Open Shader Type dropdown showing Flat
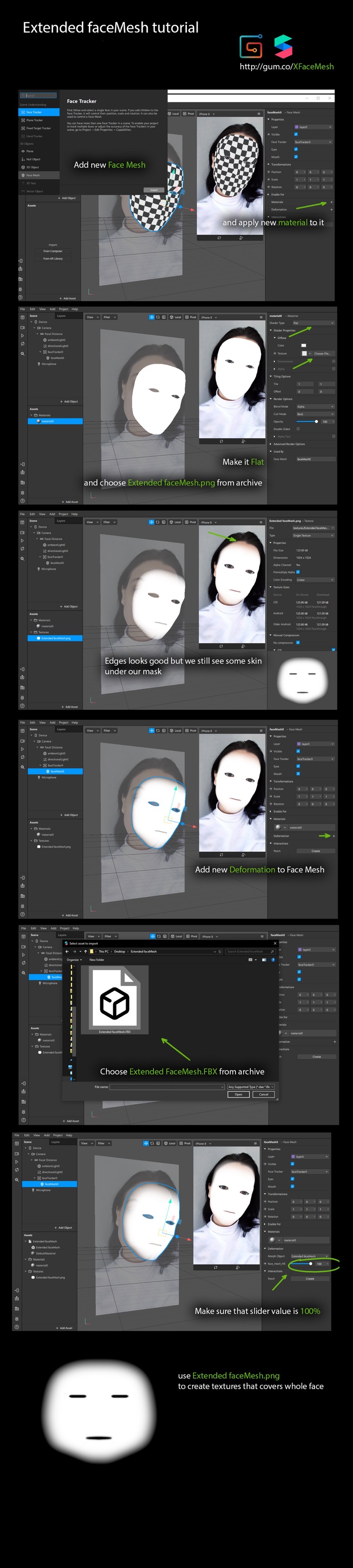Viewport: 353px width, 1568px height. (313, 323)
